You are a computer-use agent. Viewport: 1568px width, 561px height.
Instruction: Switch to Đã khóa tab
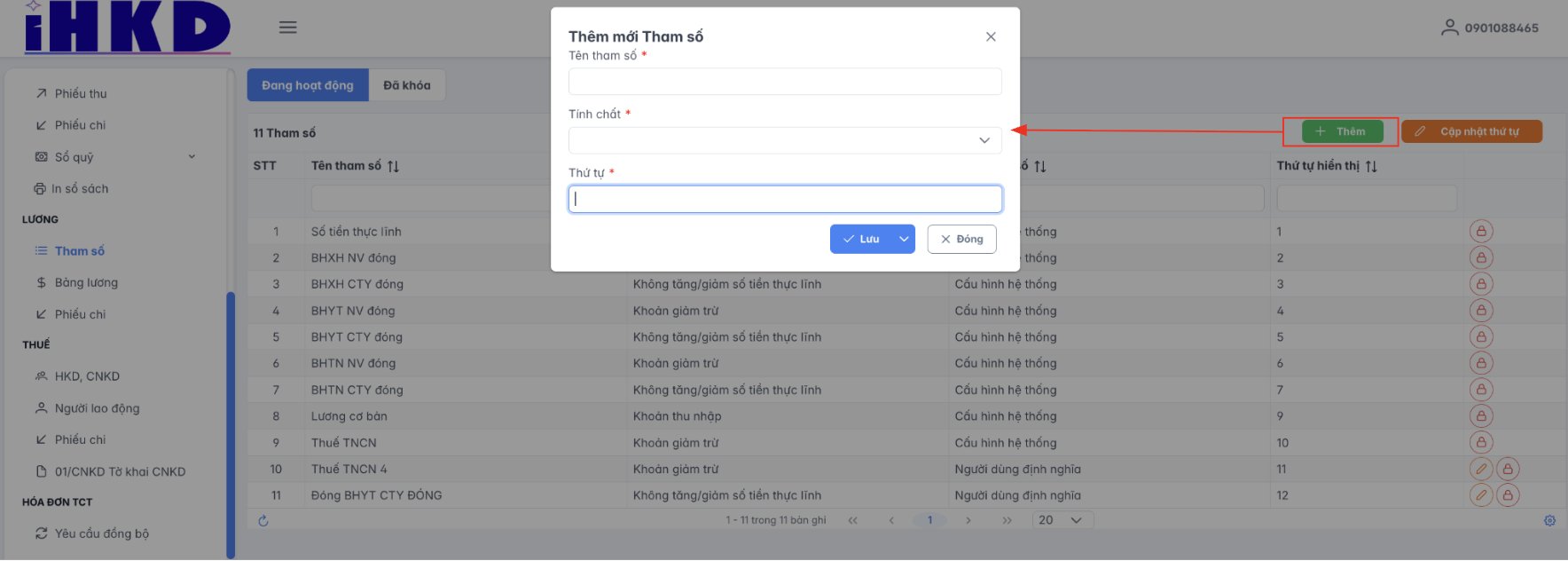click(407, 85)
